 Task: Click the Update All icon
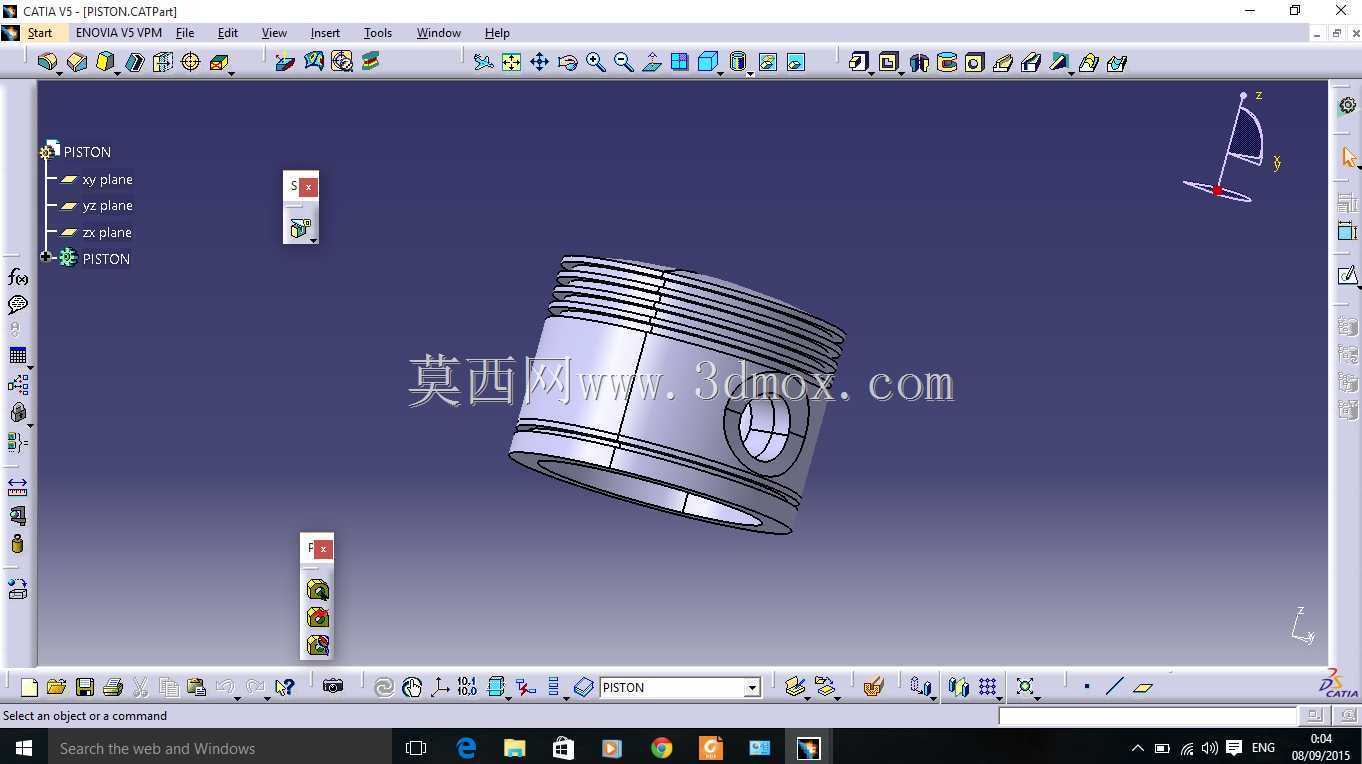point(383,687)
